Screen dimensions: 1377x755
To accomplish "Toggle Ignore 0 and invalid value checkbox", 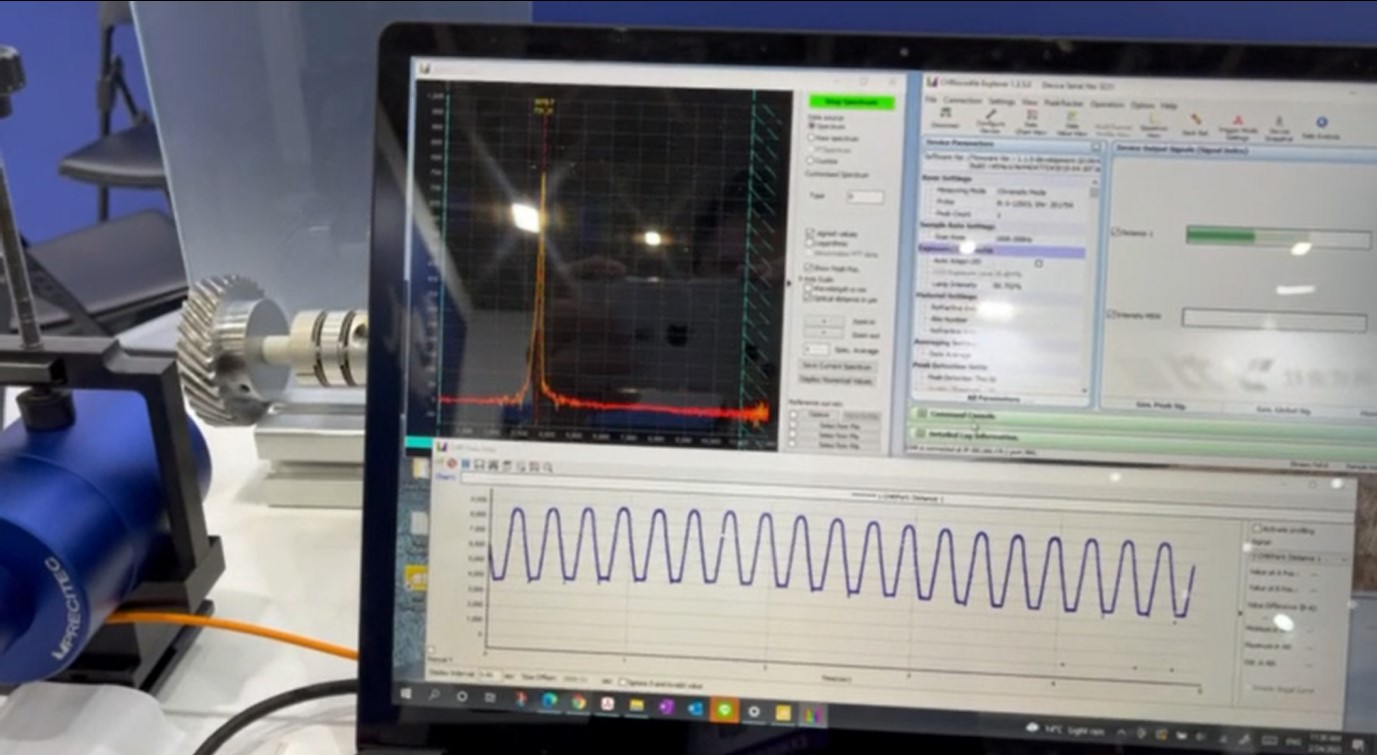I will point(623,682).
